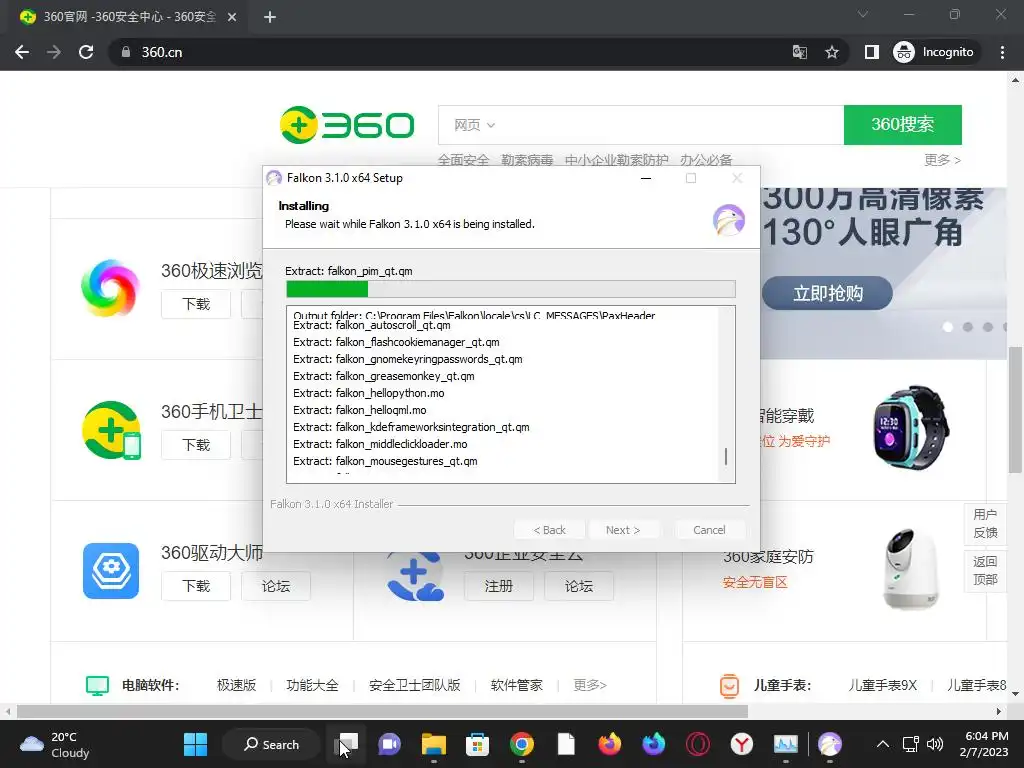Open Microsoft Store from taskbar
This screenshot has width=1024, height=768.
click(477, 744)
